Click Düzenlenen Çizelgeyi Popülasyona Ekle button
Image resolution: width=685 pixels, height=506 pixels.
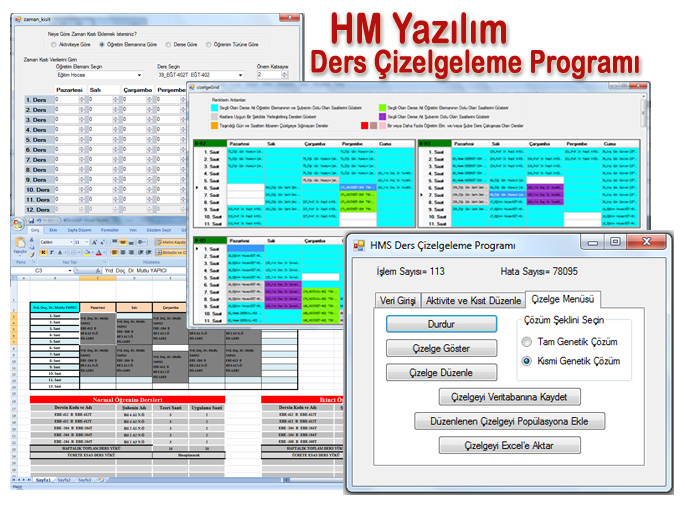click(x=509, y=421)
